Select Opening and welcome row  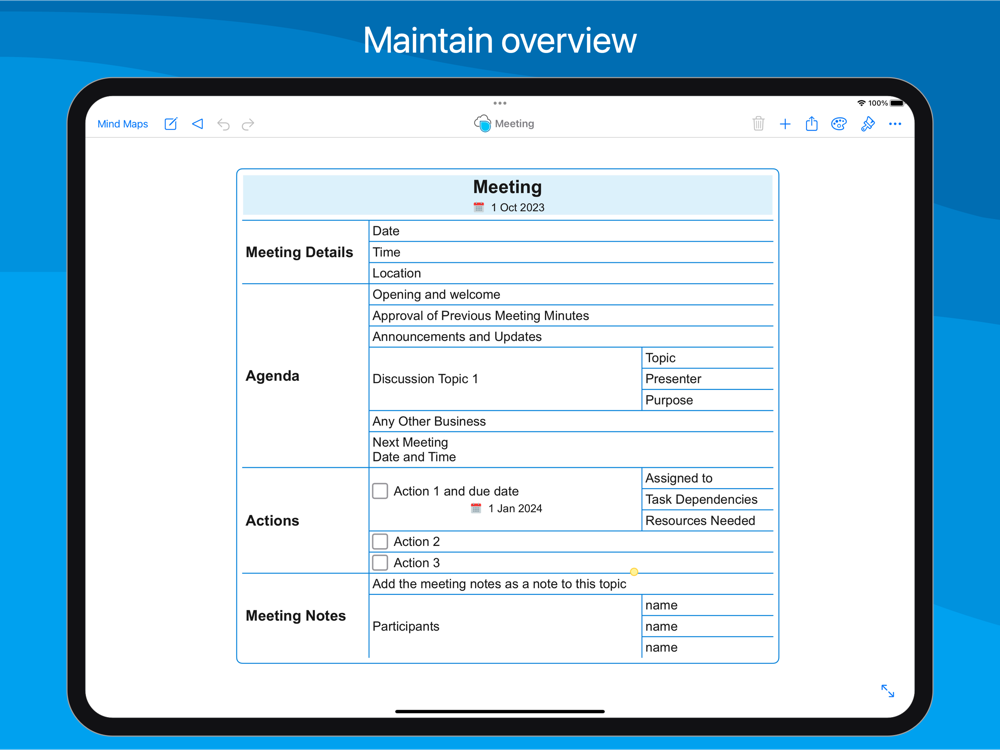(x=571, y=295)
